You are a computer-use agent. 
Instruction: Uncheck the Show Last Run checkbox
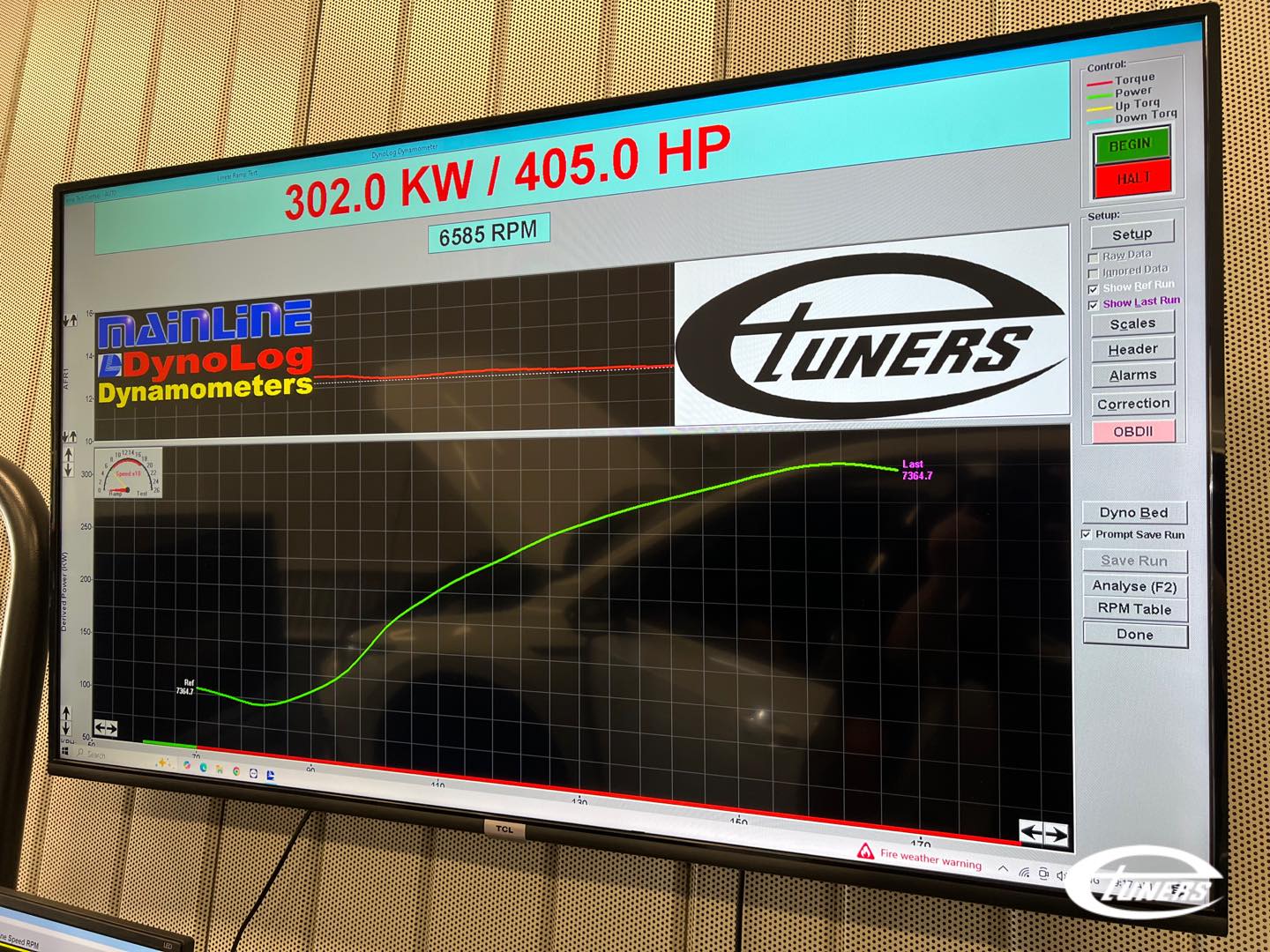tap(1094, 305)
